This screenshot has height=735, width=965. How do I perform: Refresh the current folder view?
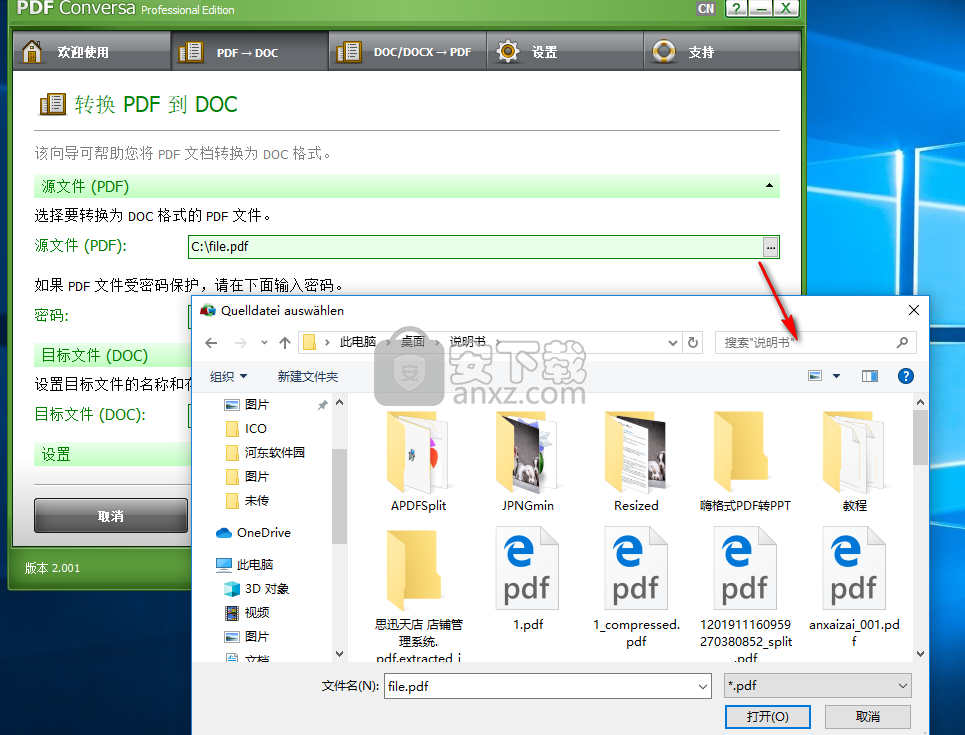click(x=692, y=343)
